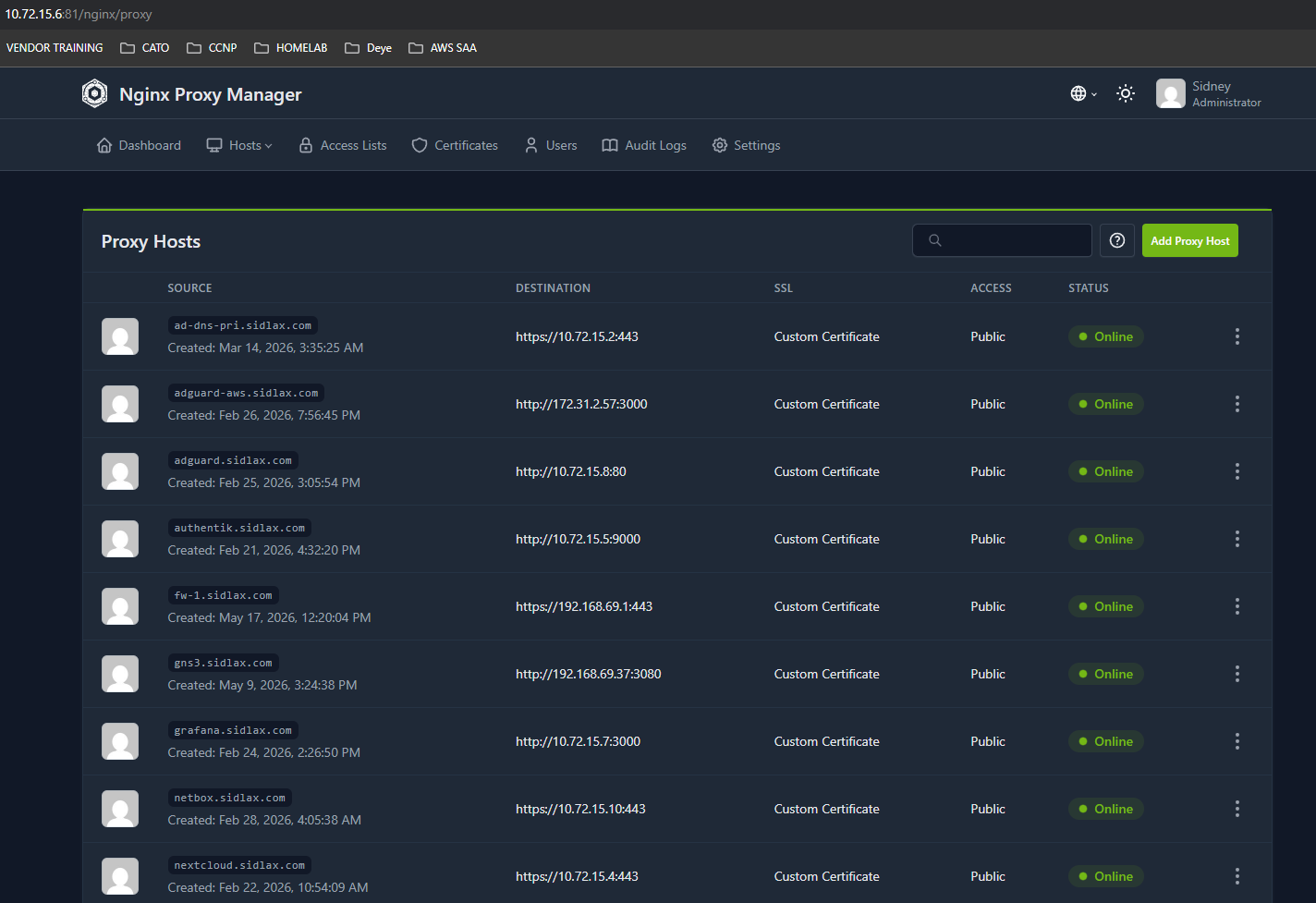Open the Deye bookmarks folder
Image resolution: width=1316 pixels, height=903 pixels.
coord(369,48)
